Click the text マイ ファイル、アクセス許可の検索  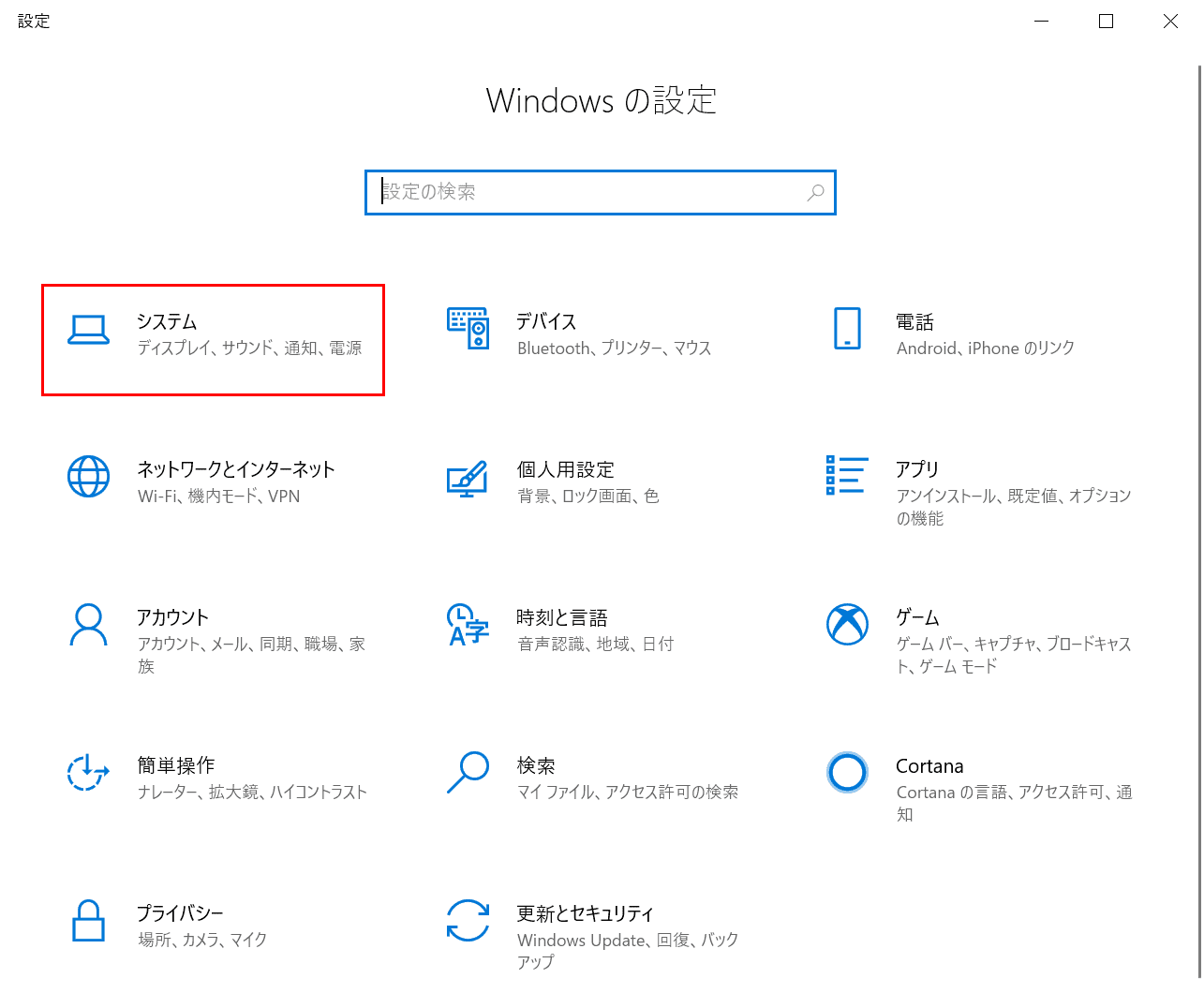[x=627, y=792]
